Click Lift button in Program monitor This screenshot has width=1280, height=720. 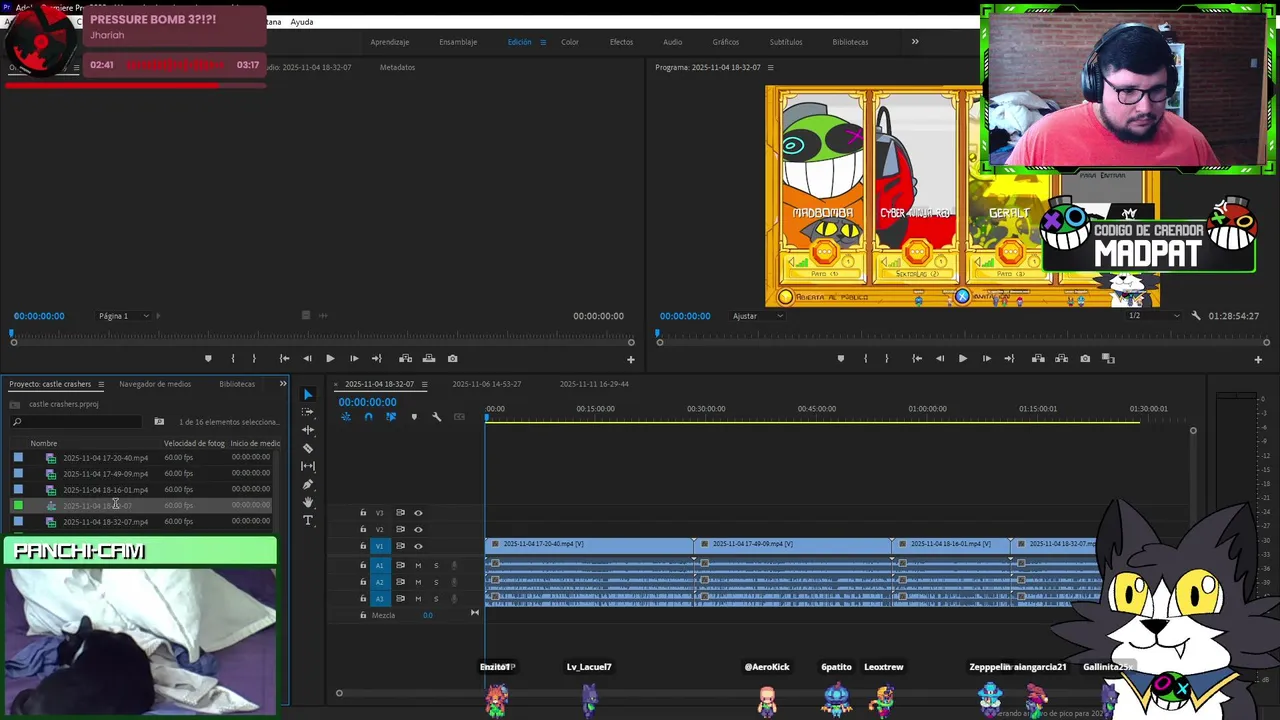point(1038,358)
